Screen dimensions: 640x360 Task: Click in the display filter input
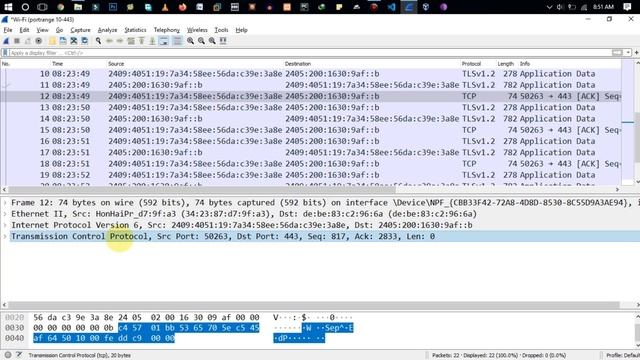[x=310, y=53]
